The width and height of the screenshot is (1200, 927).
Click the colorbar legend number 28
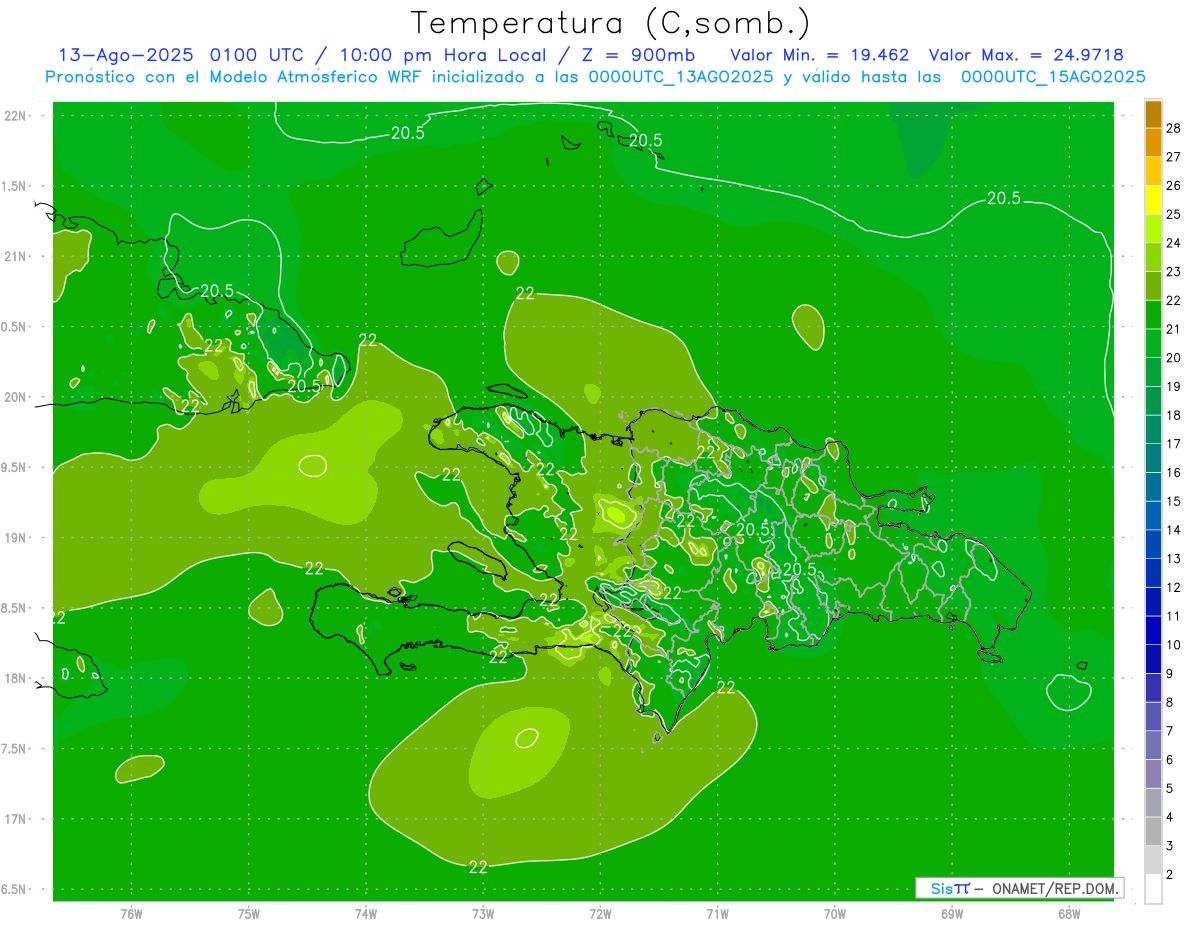point(1174,128)
